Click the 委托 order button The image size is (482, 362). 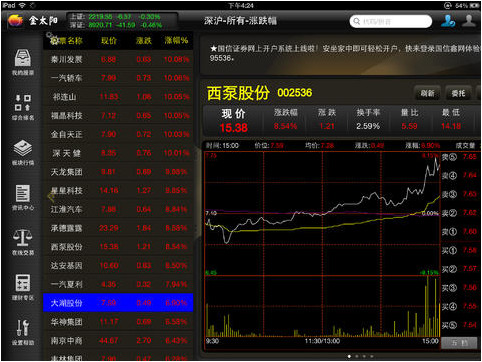[x=459, y=93]
